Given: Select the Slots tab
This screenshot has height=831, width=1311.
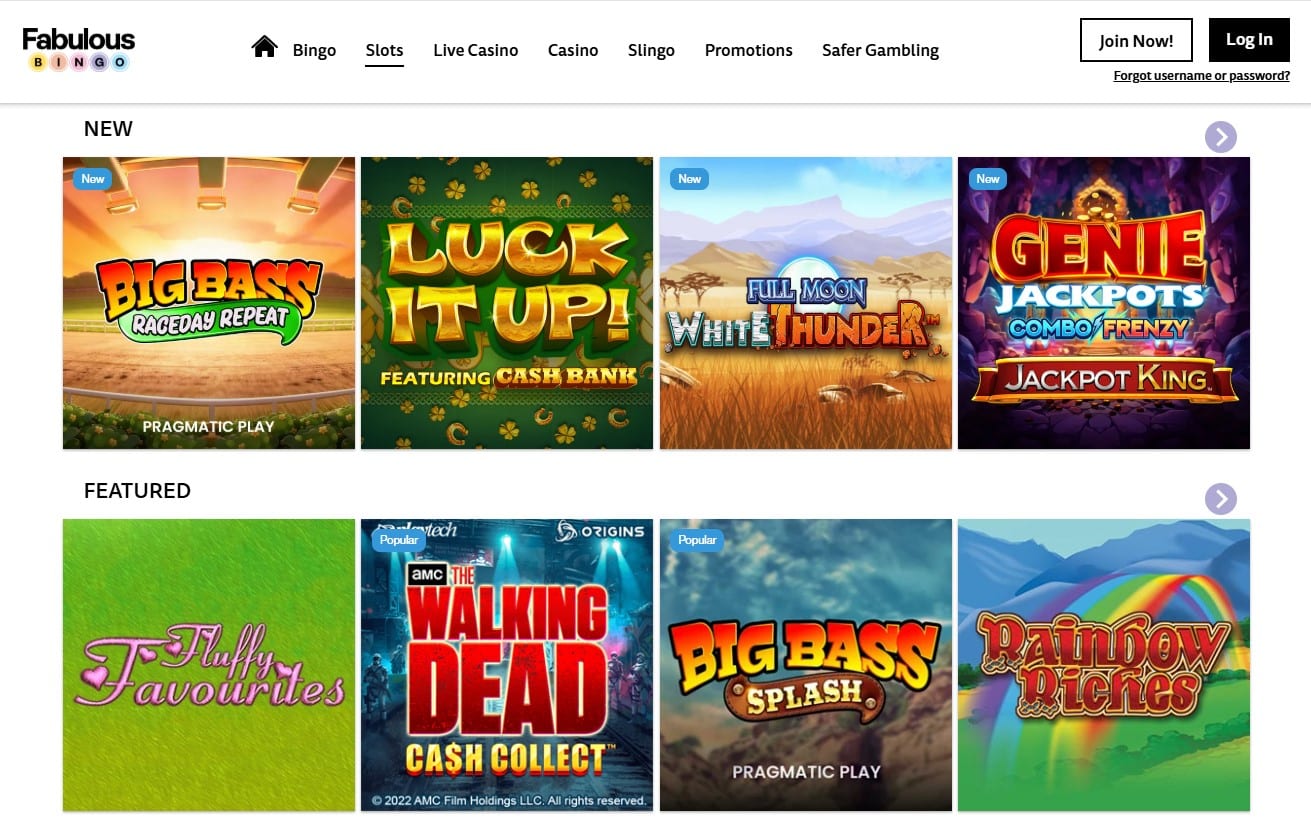Looking at the screenshot, I should tap(384, 50).
